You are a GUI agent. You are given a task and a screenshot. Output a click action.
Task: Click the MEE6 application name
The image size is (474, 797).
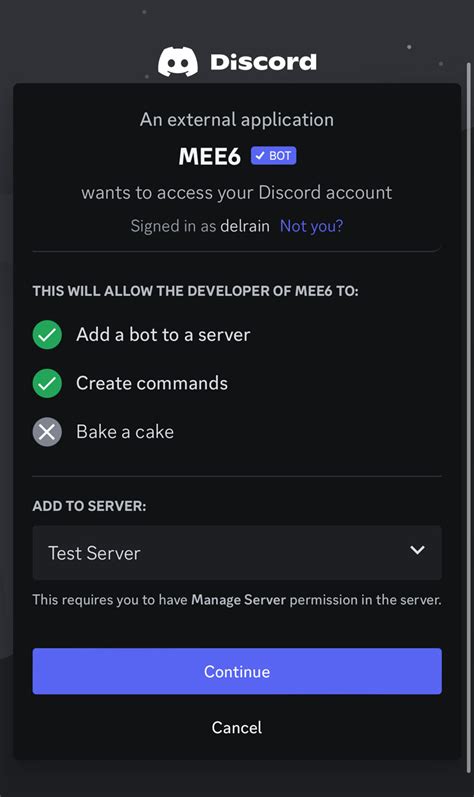click(x=210, y=156)
